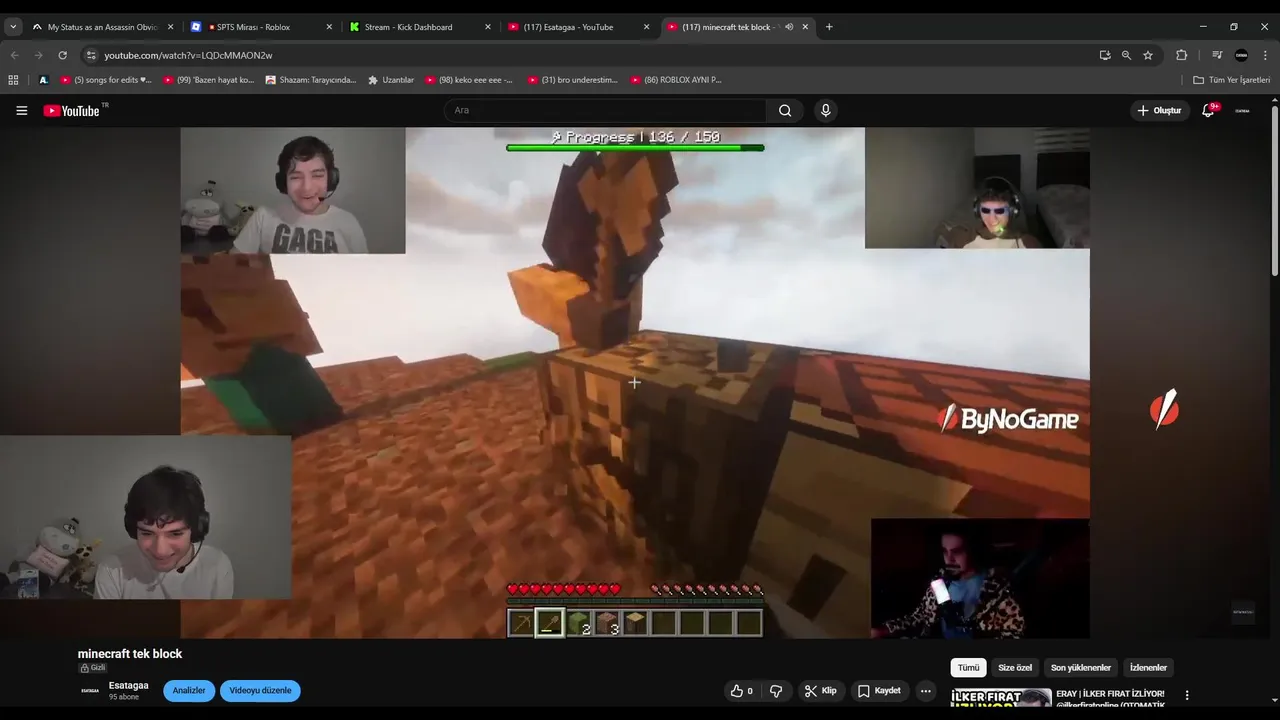
Task: Open more actions ellipsis under video
Action: tap(926, 691)
